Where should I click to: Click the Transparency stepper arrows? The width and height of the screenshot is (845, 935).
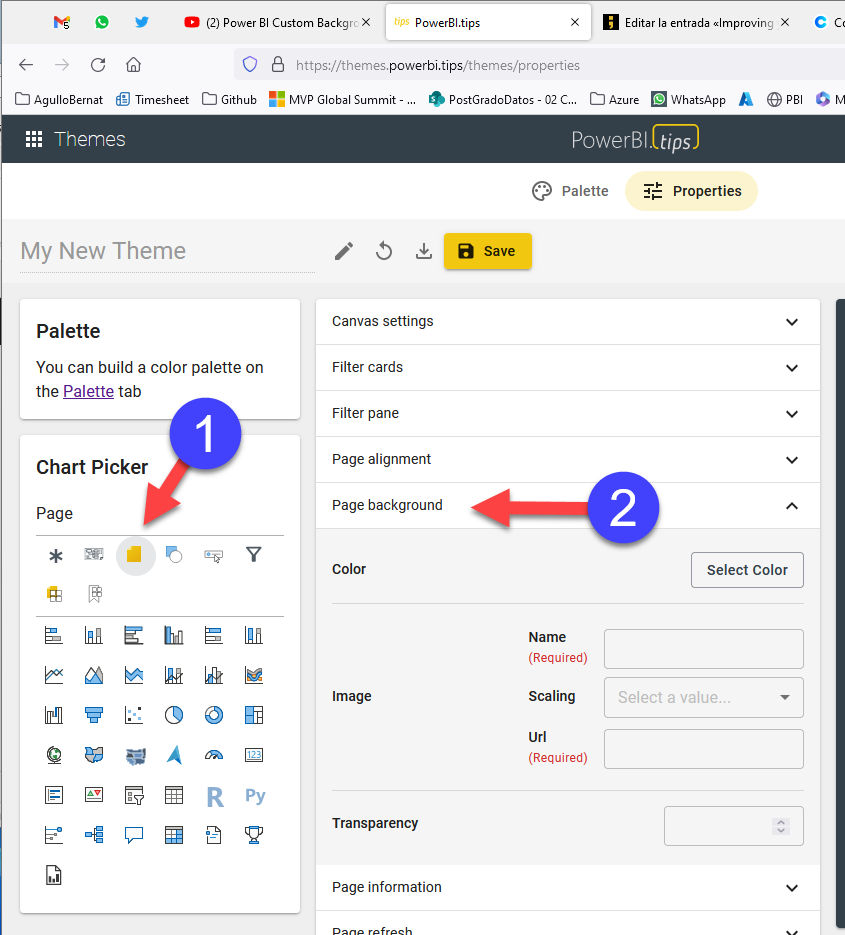[x=781, y=826]
